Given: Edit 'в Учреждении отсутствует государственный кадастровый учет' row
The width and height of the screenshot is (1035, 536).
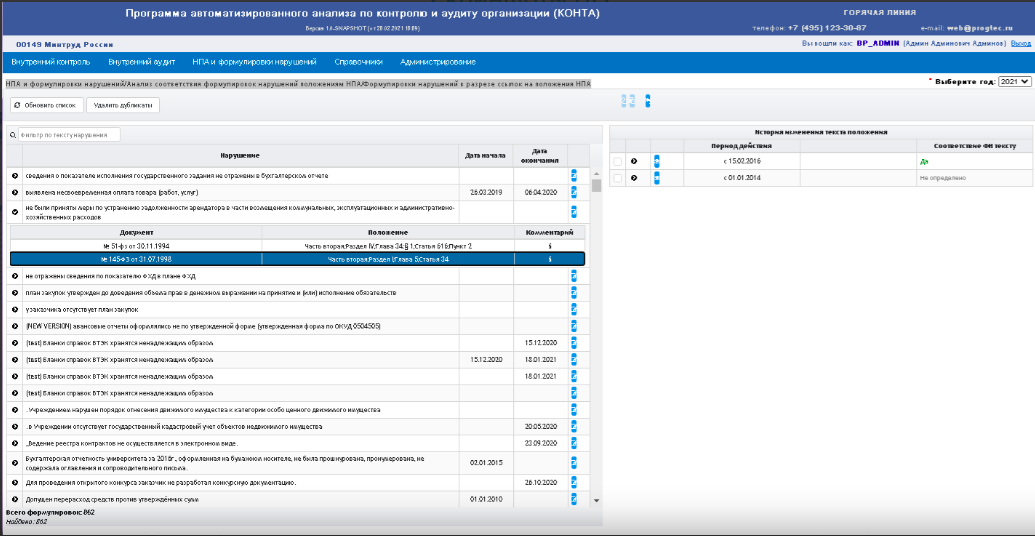Looking at the screenshot, I should [574, 426].
